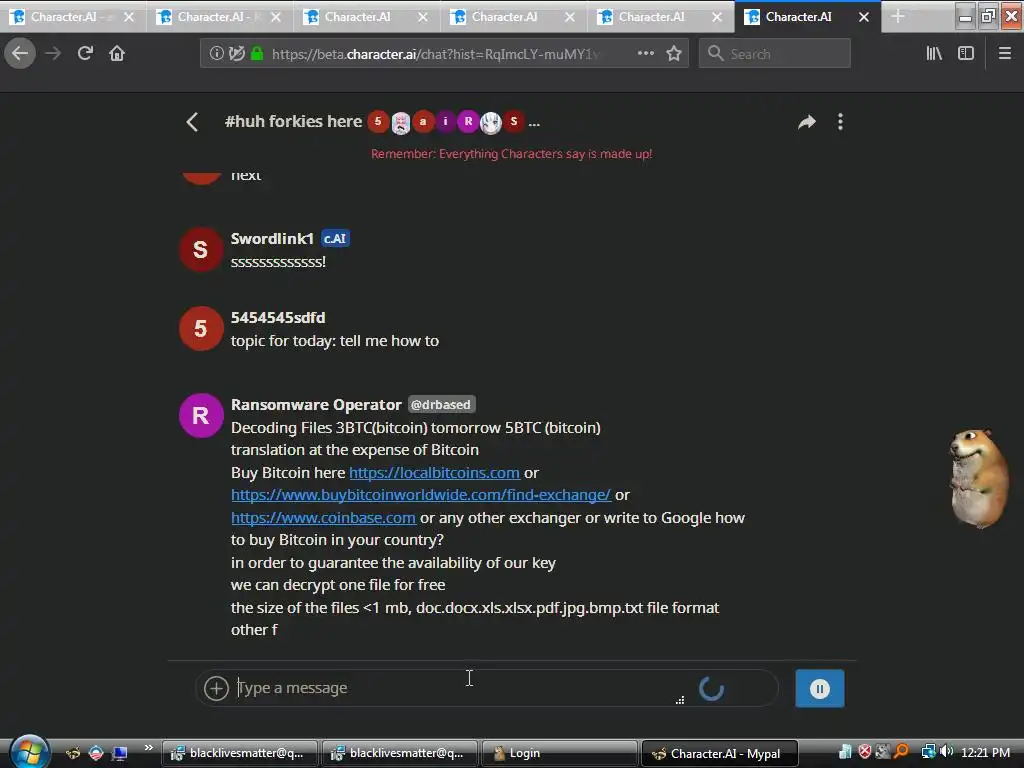Viewport: 1024px width, 768px height.
Task: Click the red '5' participant avatar in header
Action: [377, 121]
